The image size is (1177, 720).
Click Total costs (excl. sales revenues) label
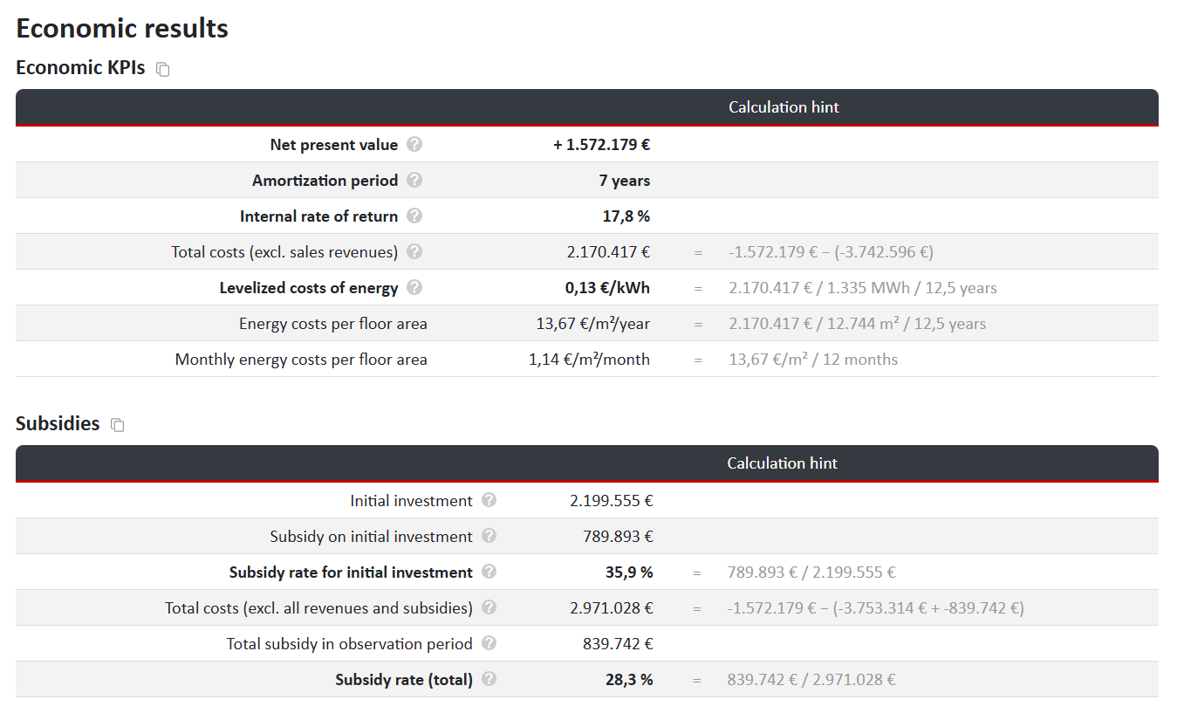point(284,252)
